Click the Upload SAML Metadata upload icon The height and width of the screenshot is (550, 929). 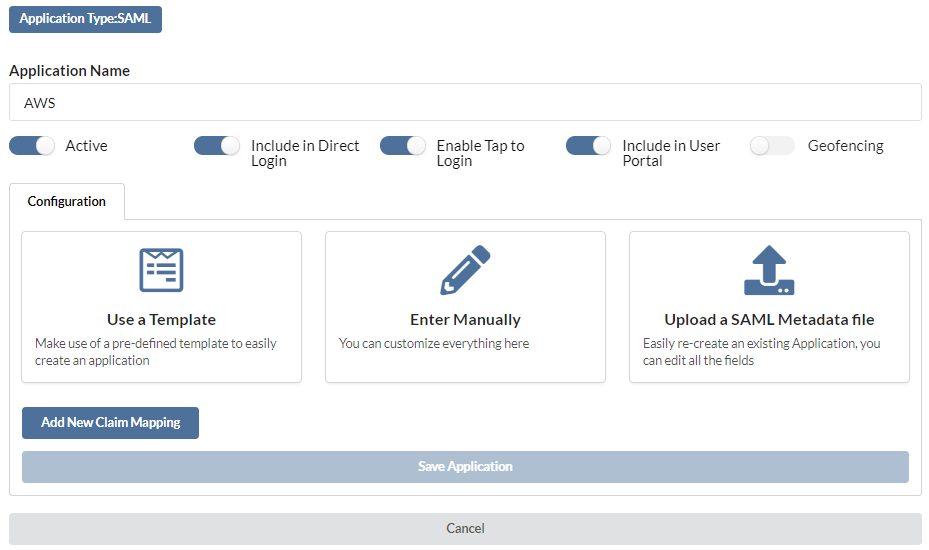(x=769, y=270)
